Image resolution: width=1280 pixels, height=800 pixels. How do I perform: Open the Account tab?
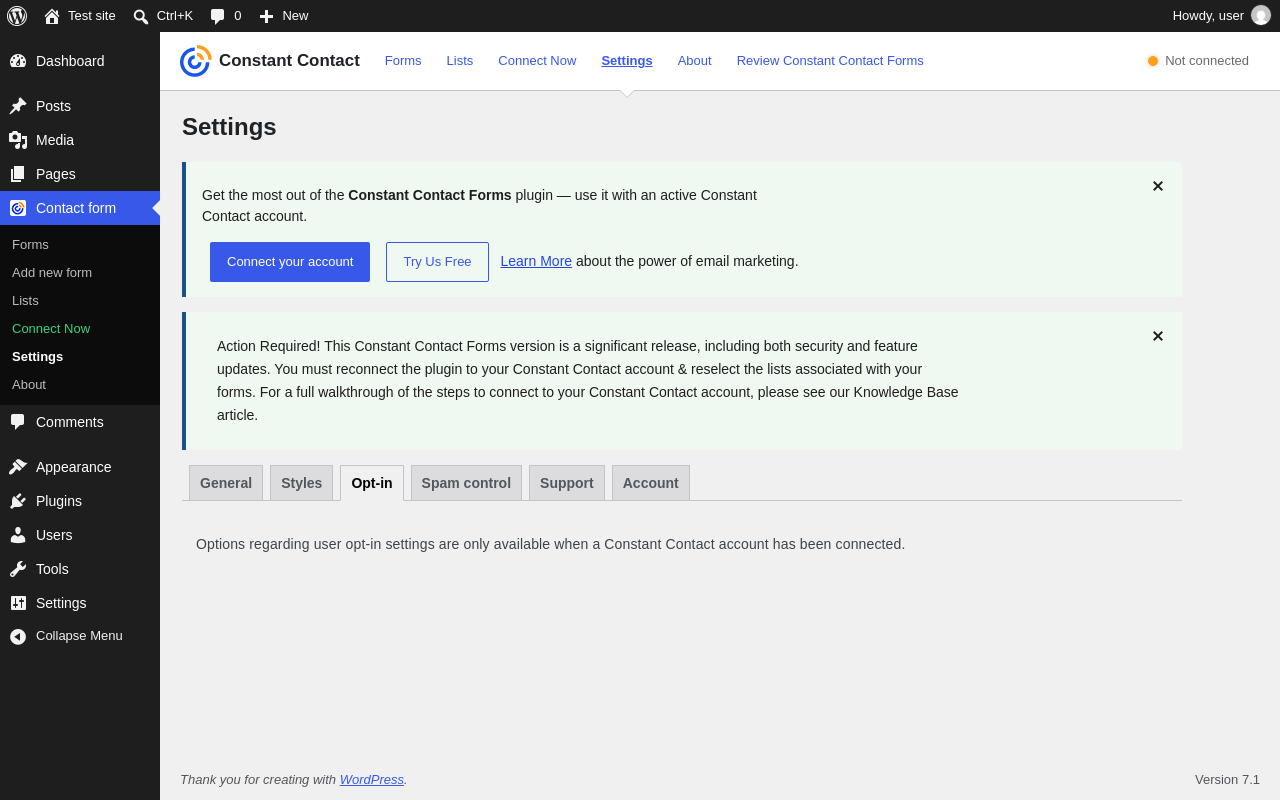651,483
